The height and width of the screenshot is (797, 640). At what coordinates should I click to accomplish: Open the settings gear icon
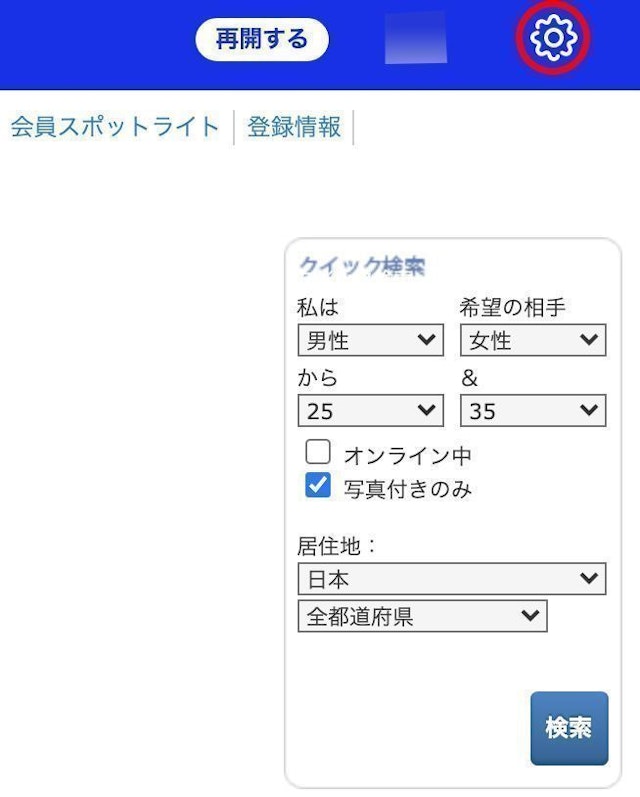(553, 38)
